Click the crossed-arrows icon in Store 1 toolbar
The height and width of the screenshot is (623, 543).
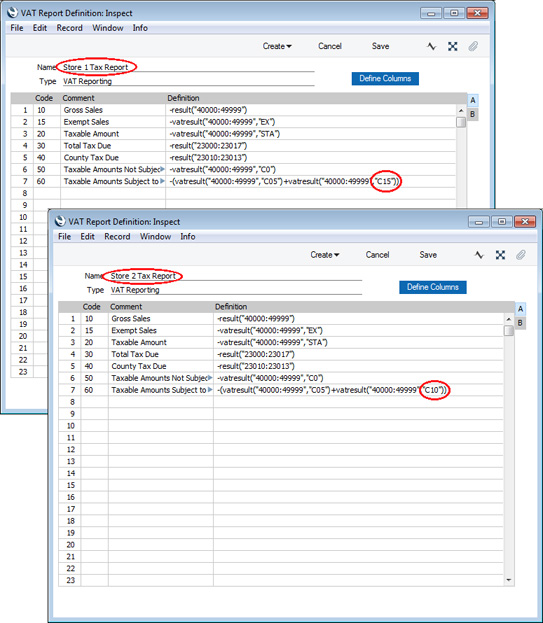452,46
